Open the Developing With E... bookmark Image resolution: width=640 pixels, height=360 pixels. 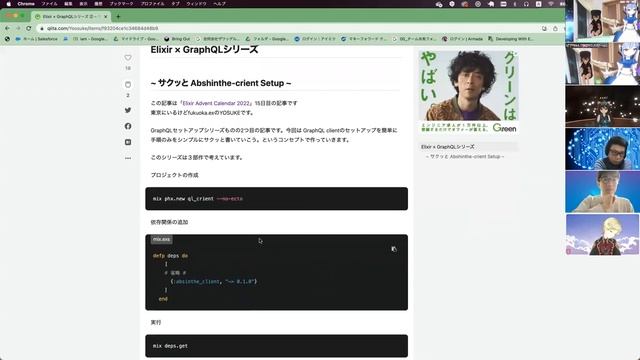[511, 39]
